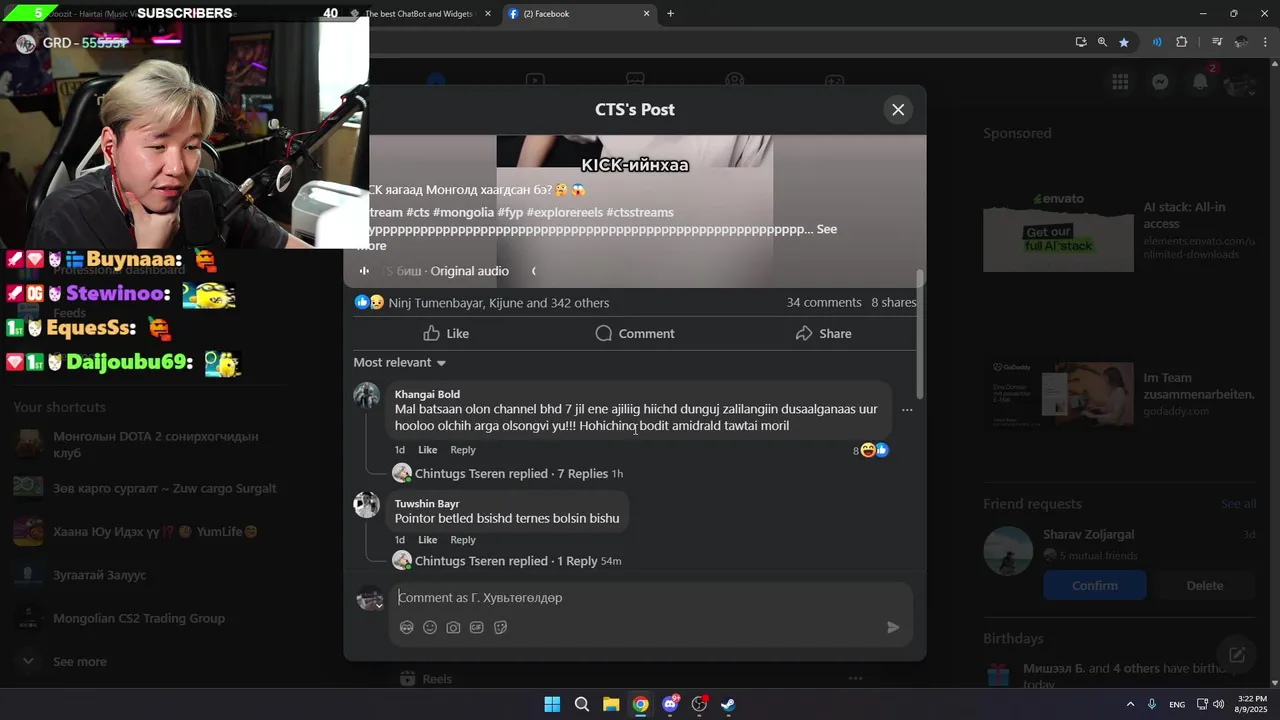This screenshot has height=720, width=1280.
Task: Open the Chrome extensions puzzle icon
Action: pyautogui.click(x=1181, y=42)
